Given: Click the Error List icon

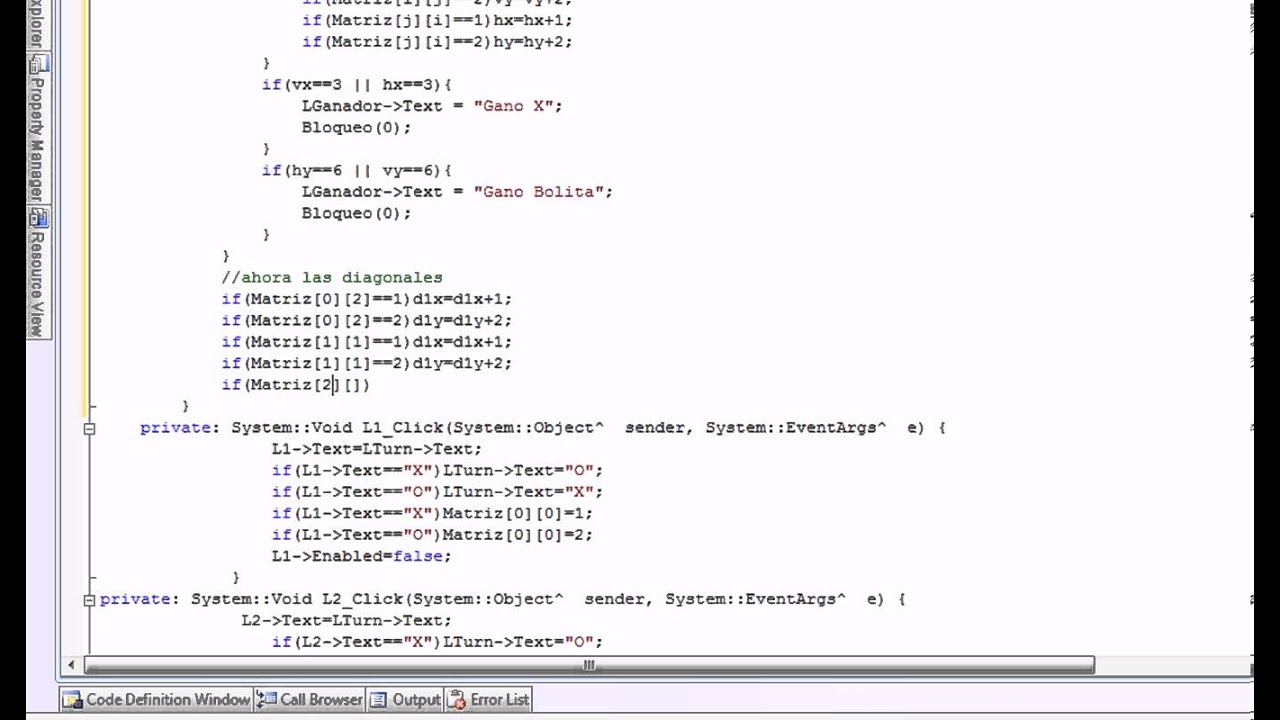Looking at the screenshot, I should pos(457,699).
